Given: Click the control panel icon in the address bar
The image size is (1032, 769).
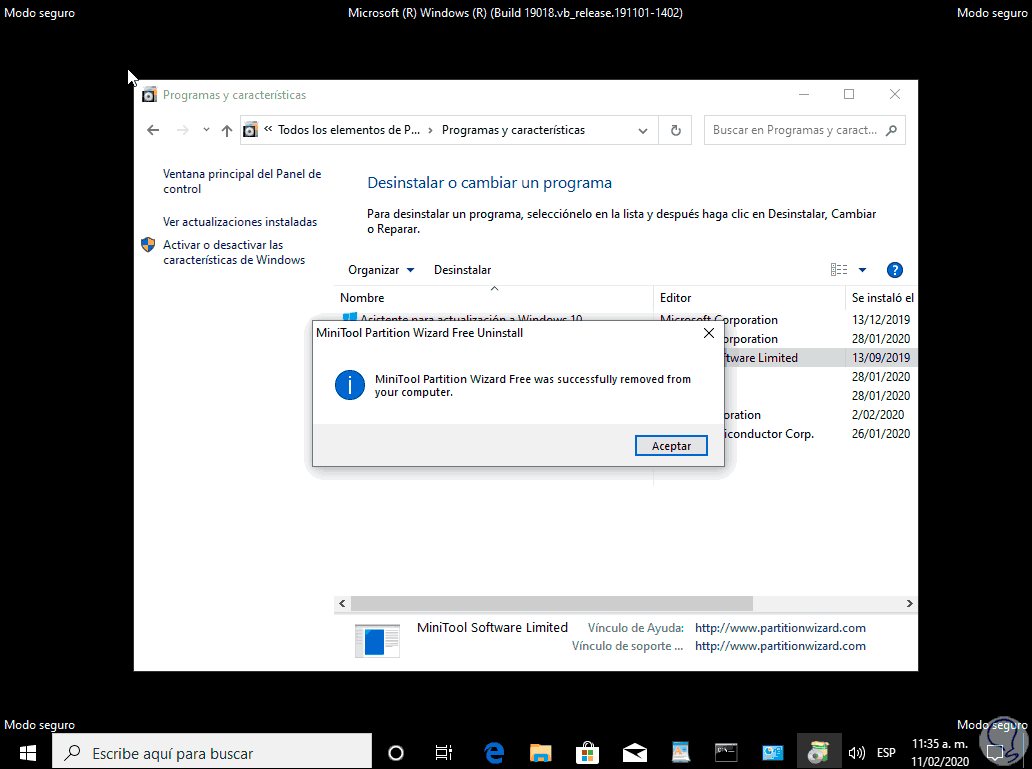Looking at the screenshot, I should click(x=250, y=130).
